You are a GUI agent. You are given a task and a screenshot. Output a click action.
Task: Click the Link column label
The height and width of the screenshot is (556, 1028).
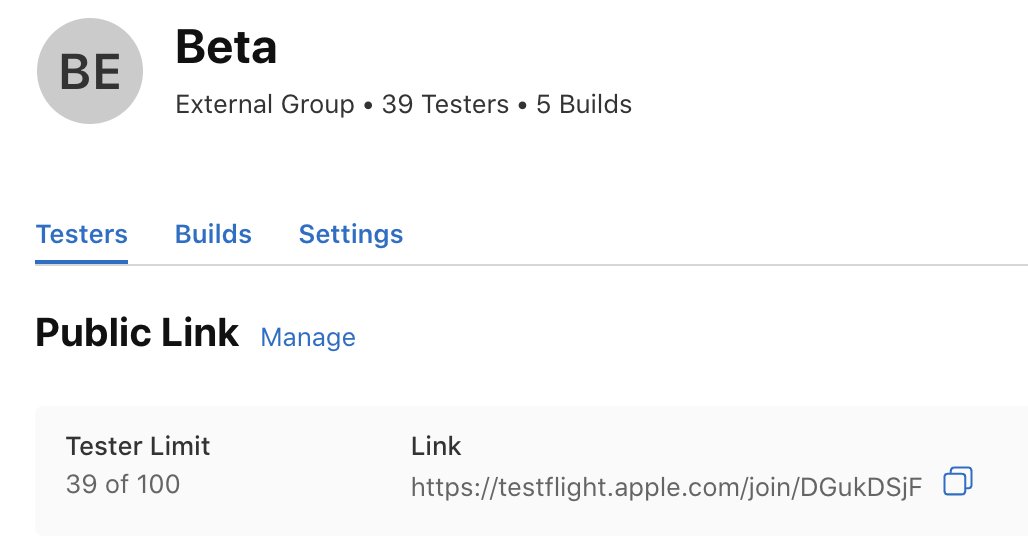436,446
